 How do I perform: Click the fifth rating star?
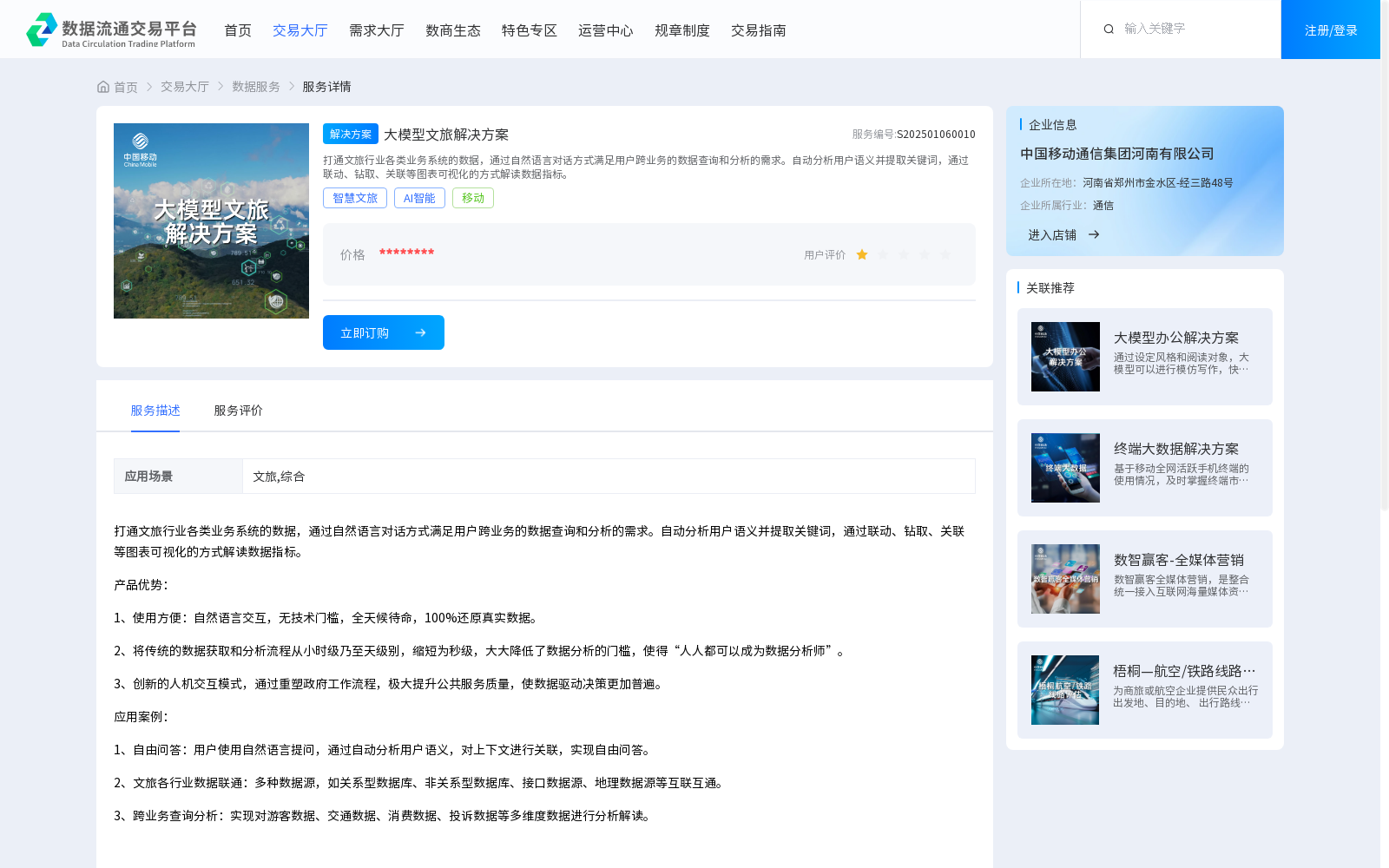(x=945, y=254)
